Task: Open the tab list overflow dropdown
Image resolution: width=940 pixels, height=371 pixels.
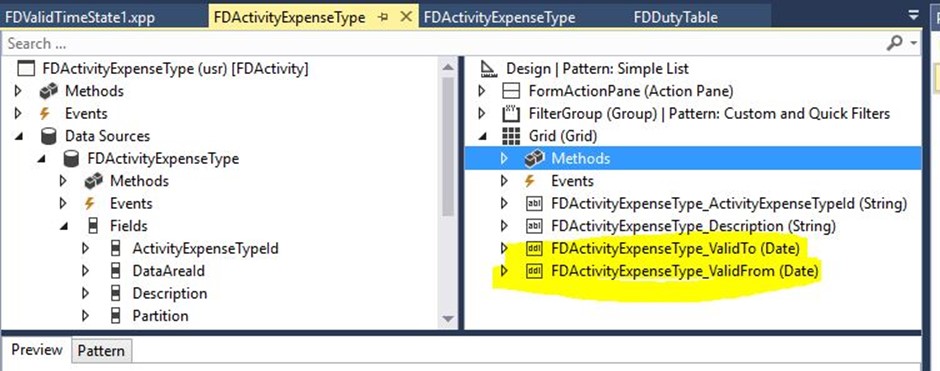Action: tap(914, 15)
